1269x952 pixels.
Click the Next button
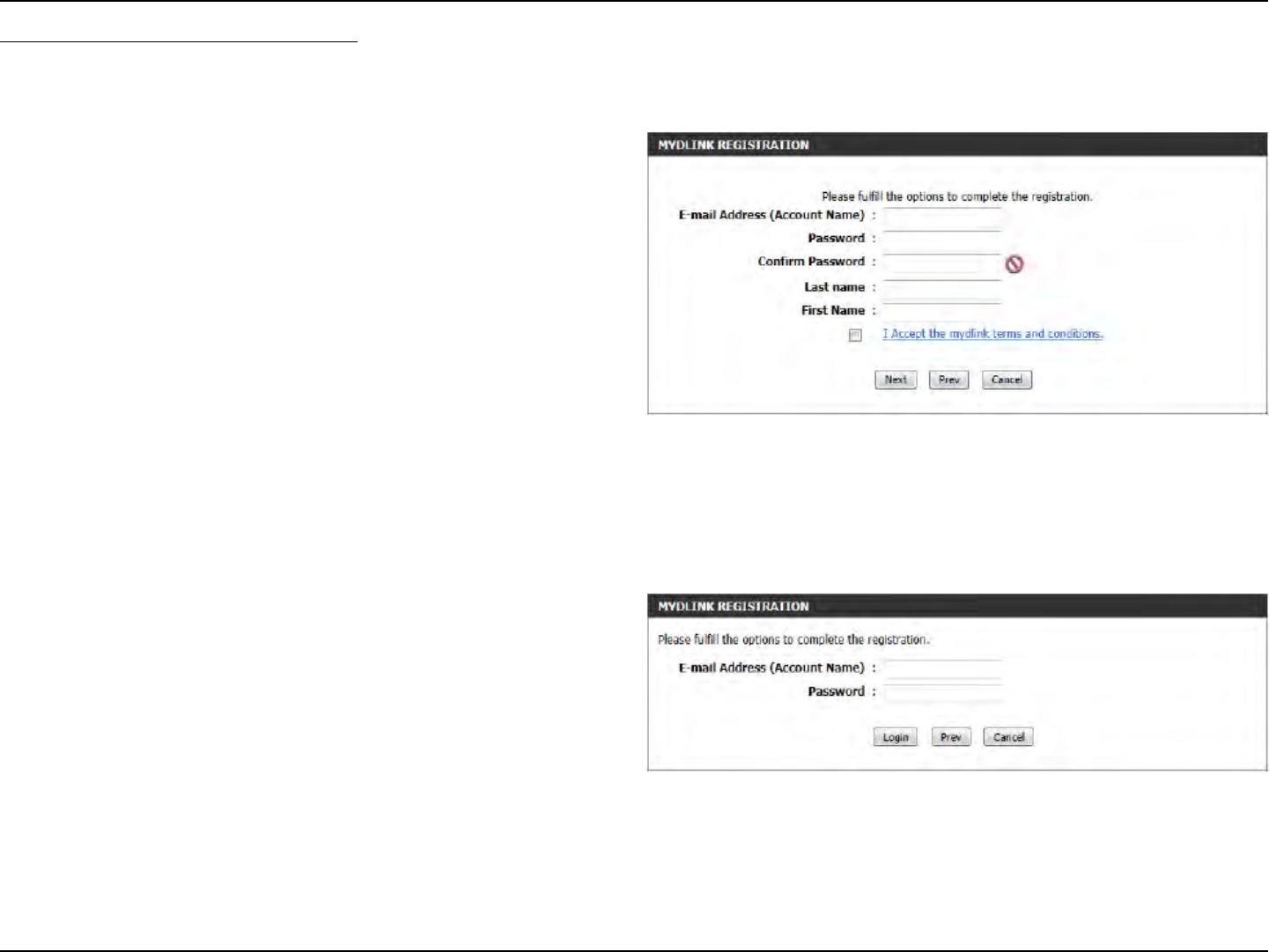pos(896,380)
